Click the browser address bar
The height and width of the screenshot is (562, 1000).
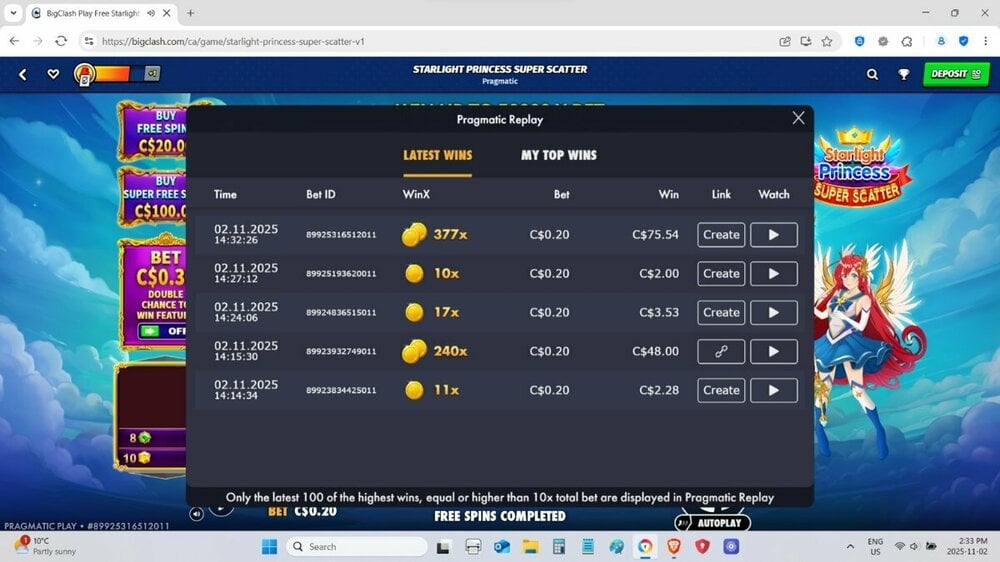tap(400, 41)
